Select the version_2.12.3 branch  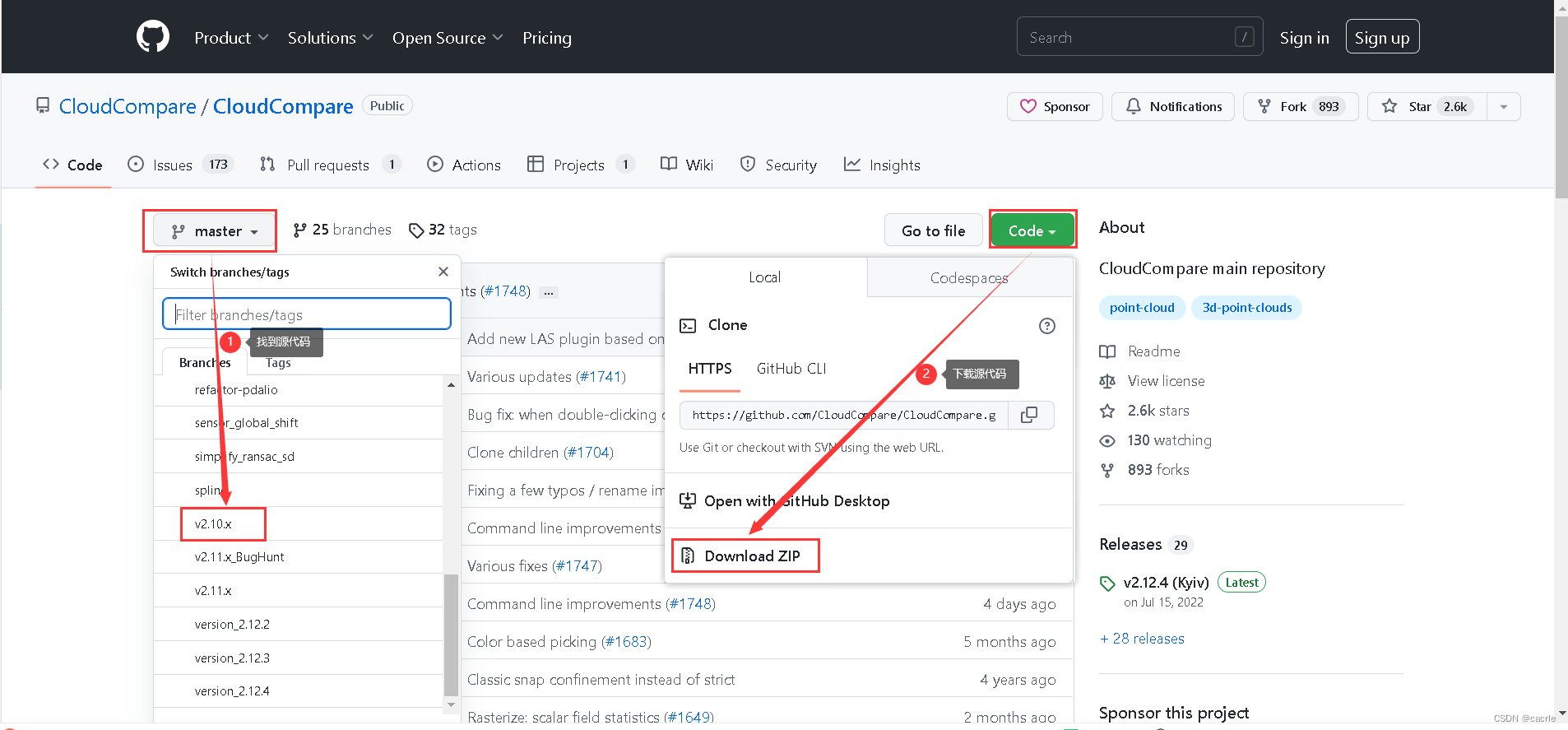tap(298, 658)
